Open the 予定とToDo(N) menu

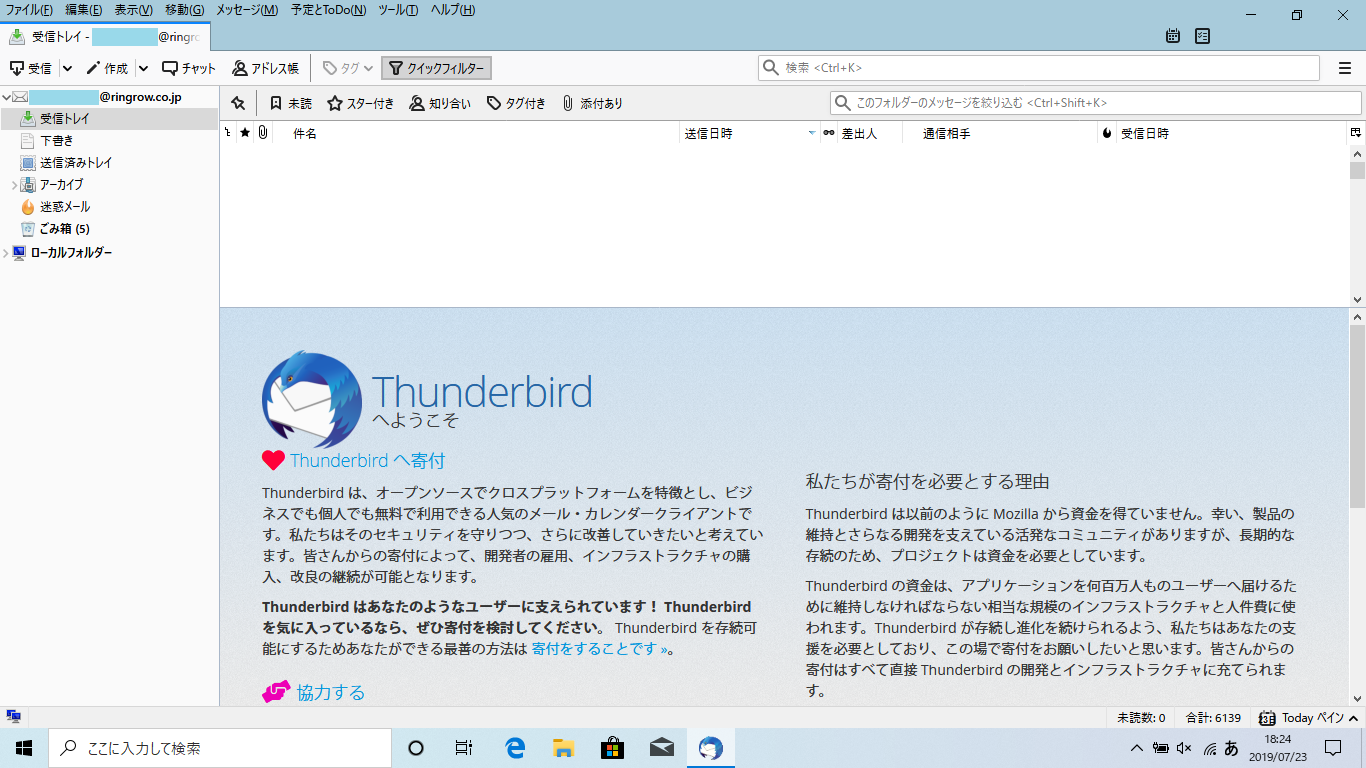[329, 10]
